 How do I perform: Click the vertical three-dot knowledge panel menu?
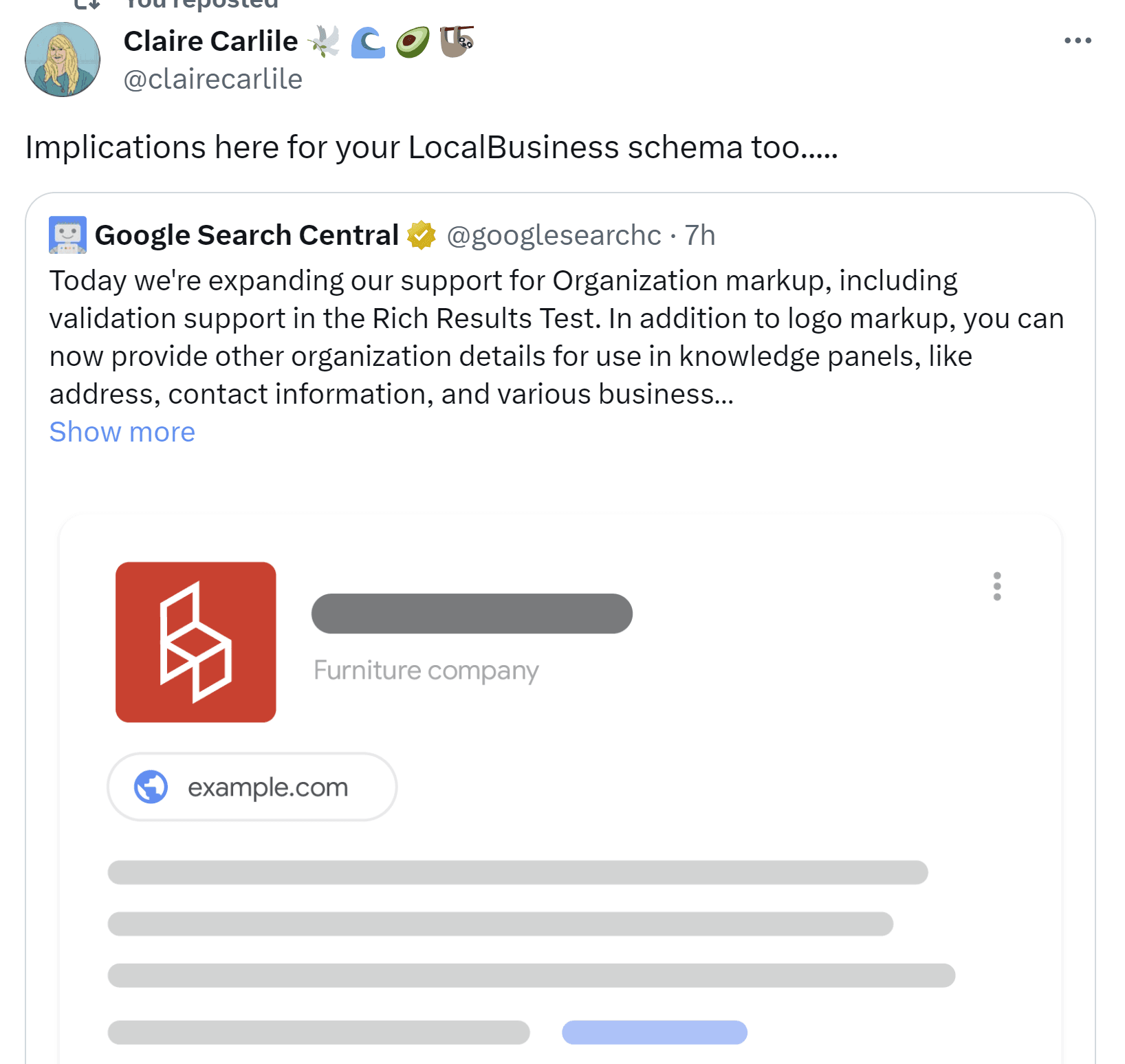[x=996, y=586]
